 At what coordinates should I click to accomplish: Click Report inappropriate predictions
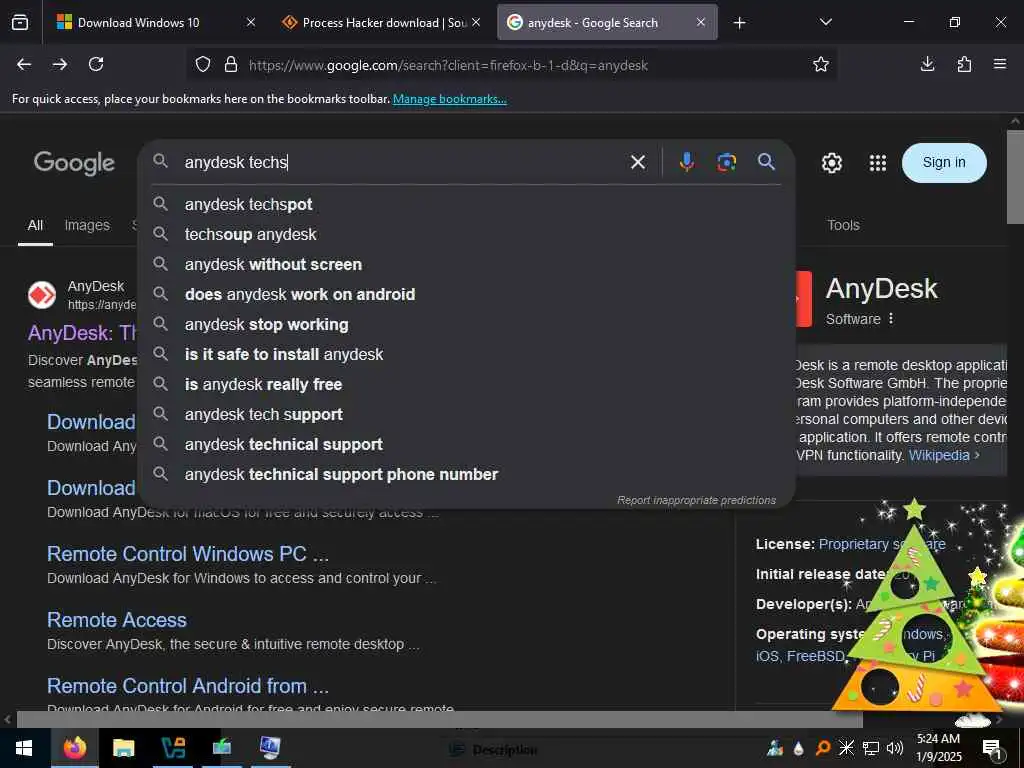(x=696, y=500)
